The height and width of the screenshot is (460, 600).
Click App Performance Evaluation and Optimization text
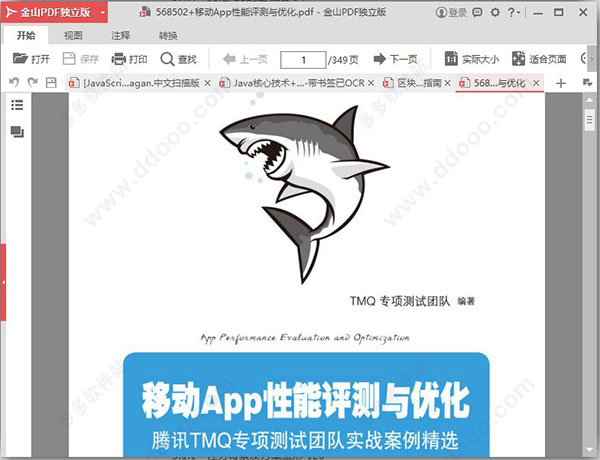click(305, 338)
